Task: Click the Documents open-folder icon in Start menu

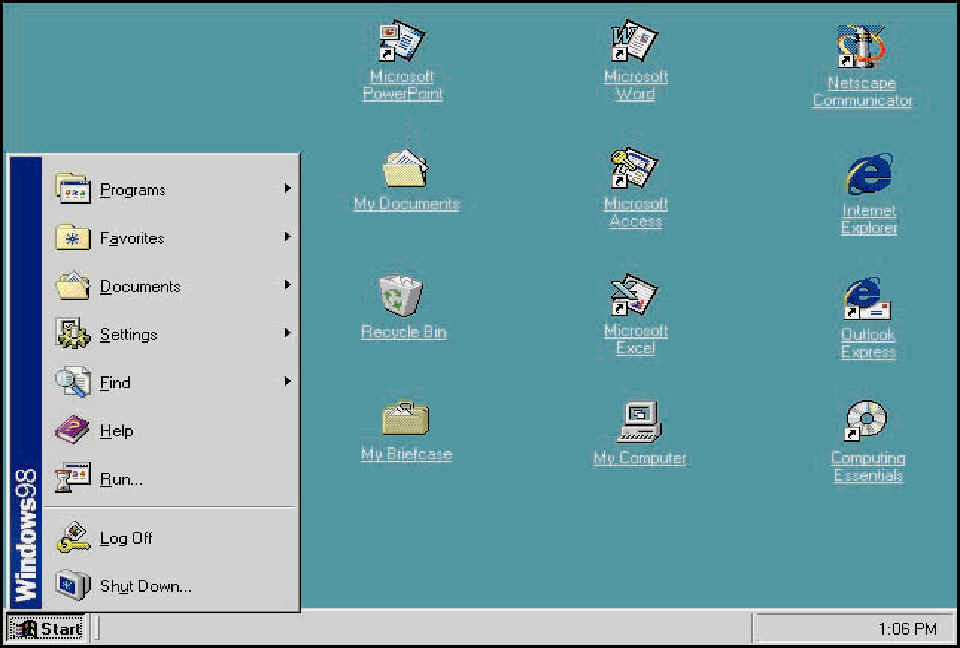Action: (x=73, y=285)
